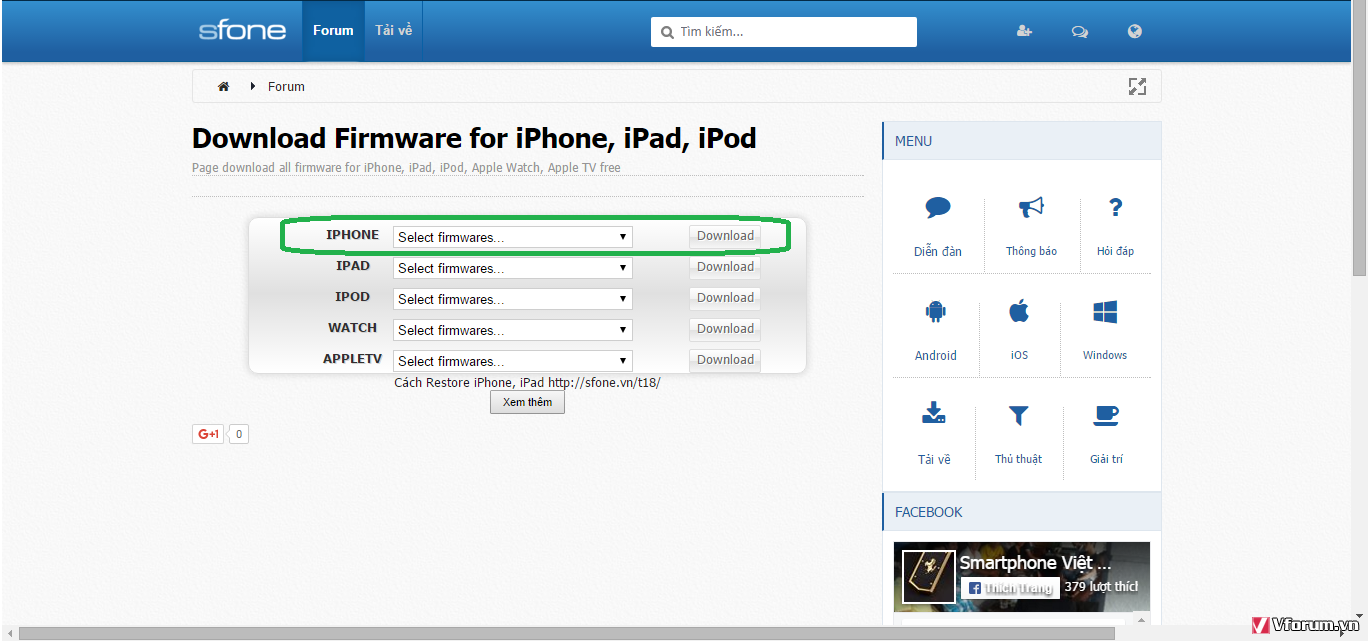The width and height of the screenshot is (1369, 641).
Task: Open Hỏi đáp question mark icon
Action: (x=1115, y=208)
